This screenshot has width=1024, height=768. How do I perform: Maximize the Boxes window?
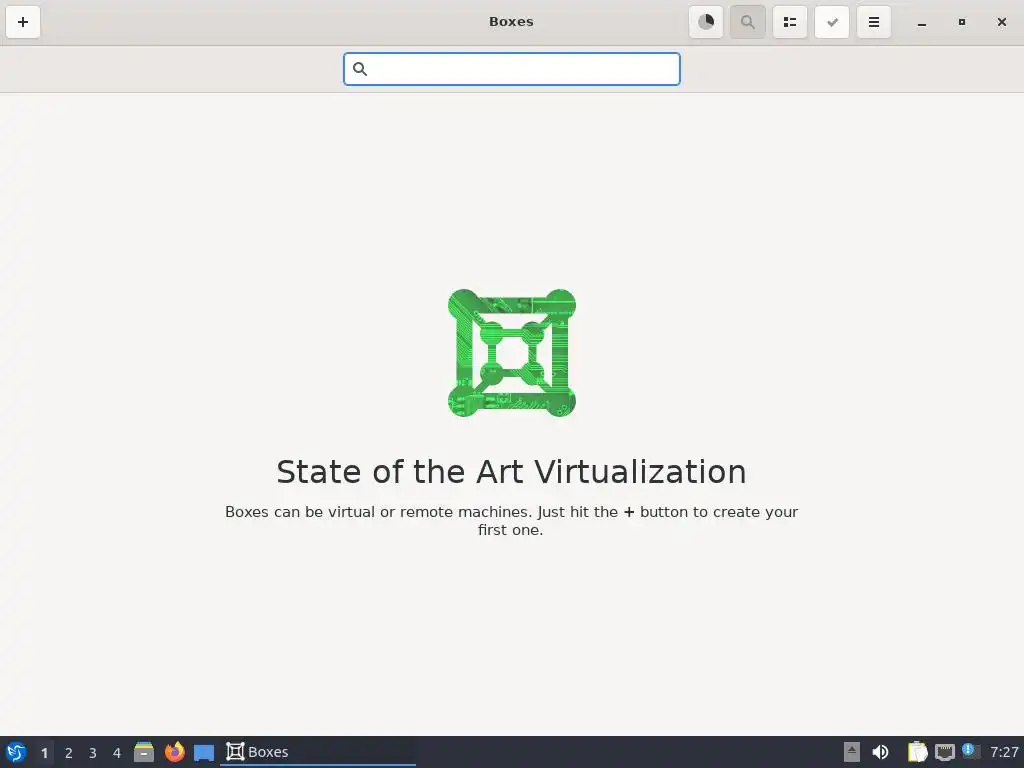[961, 22]
